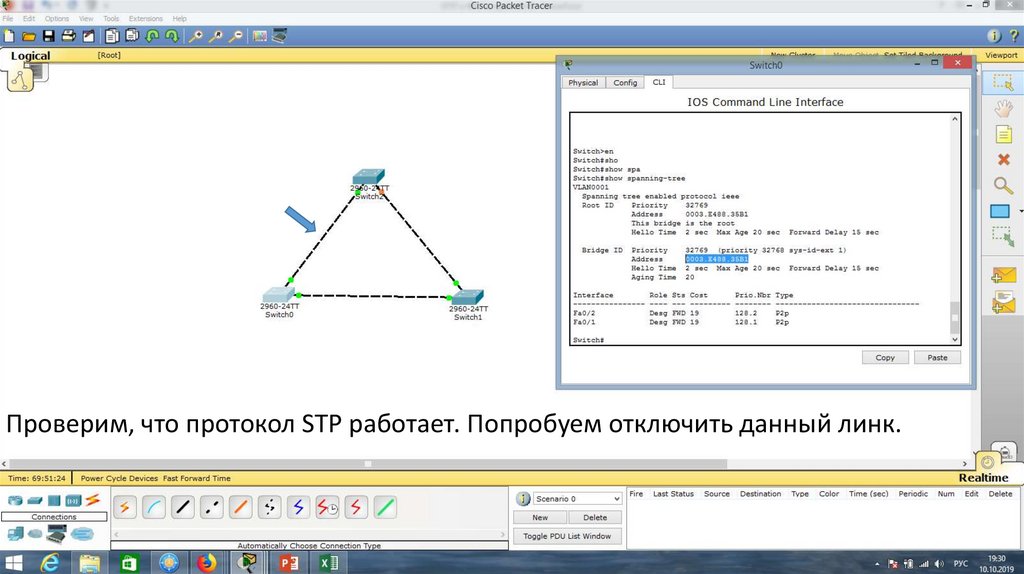Viewport: 1024px width, 574px height.
Task: Reset zoom with the middle magnifier icon
Action: [216, 36]
